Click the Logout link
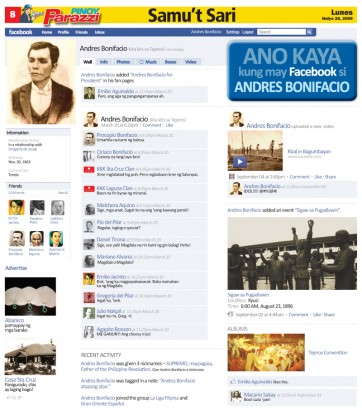The image size is (362, 420). pos(248,32)
